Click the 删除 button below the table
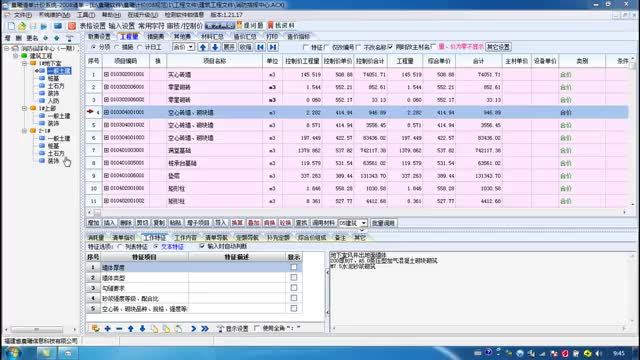This screenshot has width=640, height=360. 126,223
